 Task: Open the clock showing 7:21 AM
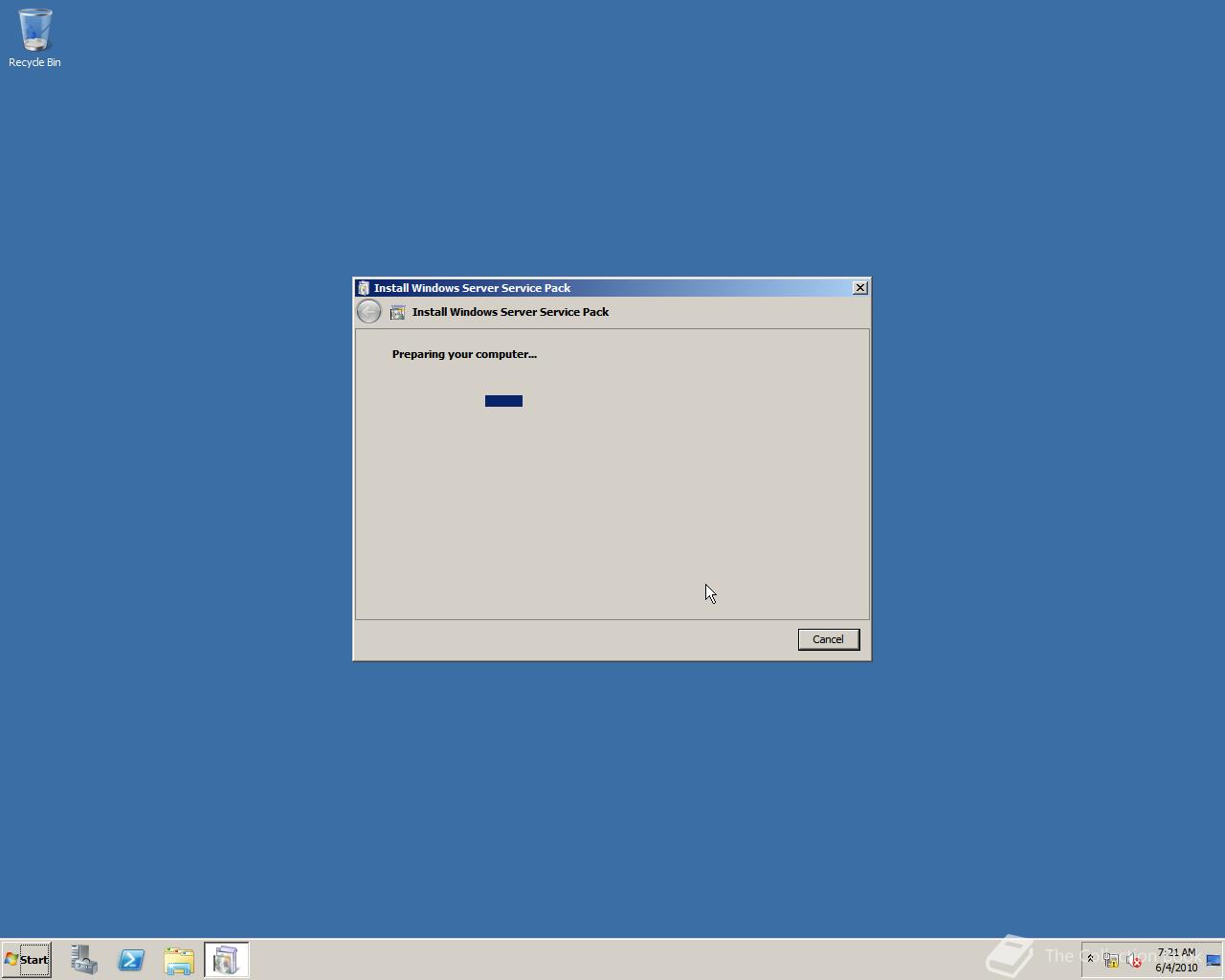(x=1176, y=960)
